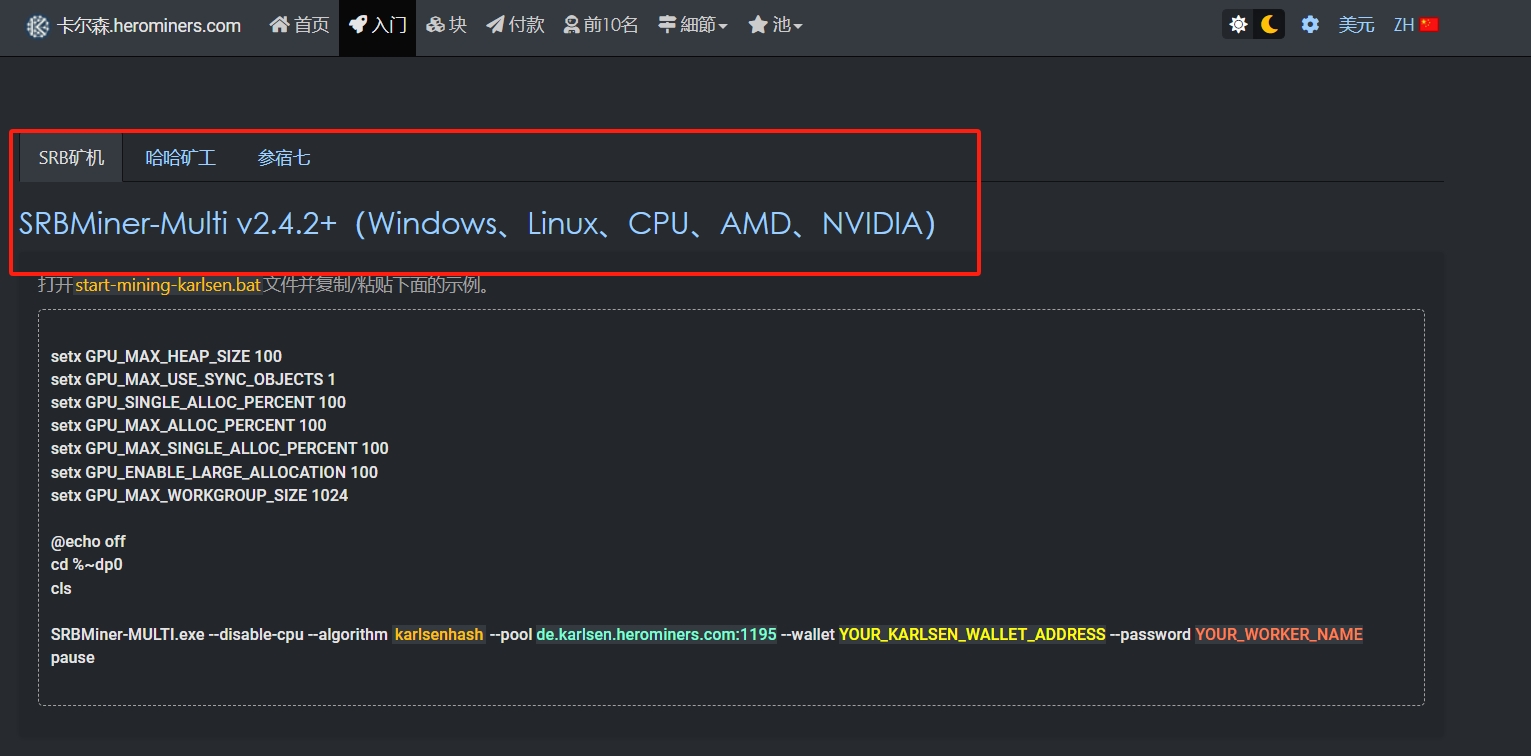Click the de.karlsen.herominers.com:1195 pool address
The width and height of the screenshot is (1531, 756).
pyautogui.click(x=656, y=635)
